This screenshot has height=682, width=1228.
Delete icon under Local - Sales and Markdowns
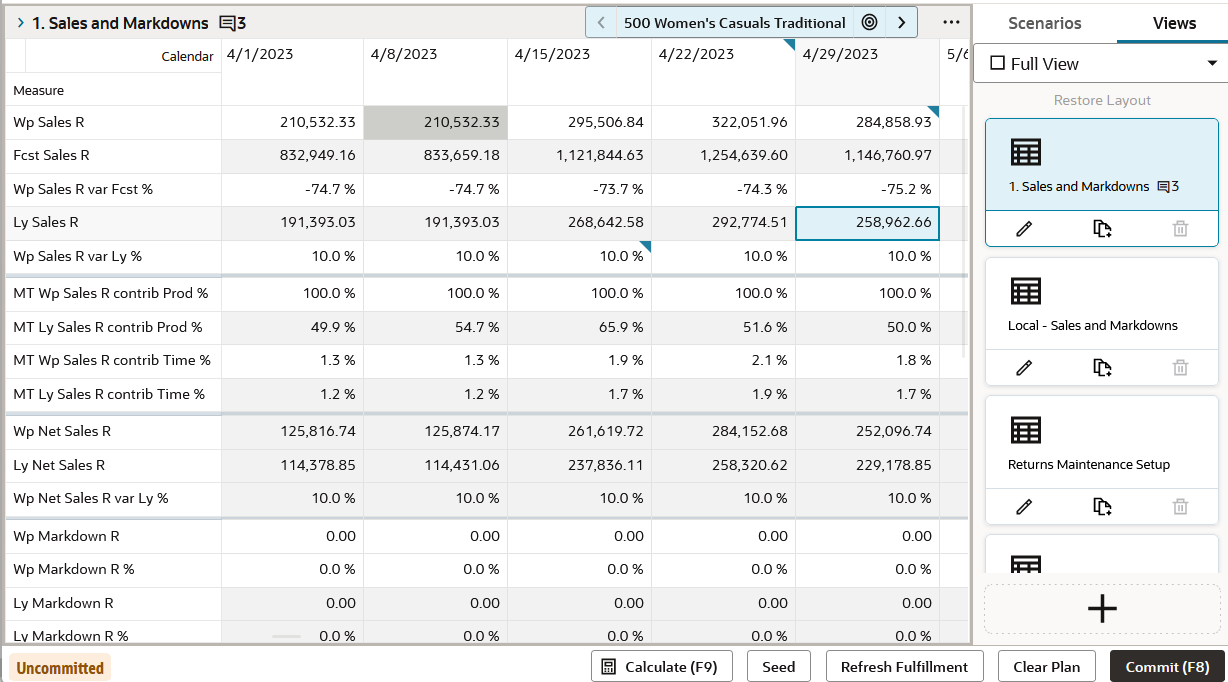(1180, 368)
